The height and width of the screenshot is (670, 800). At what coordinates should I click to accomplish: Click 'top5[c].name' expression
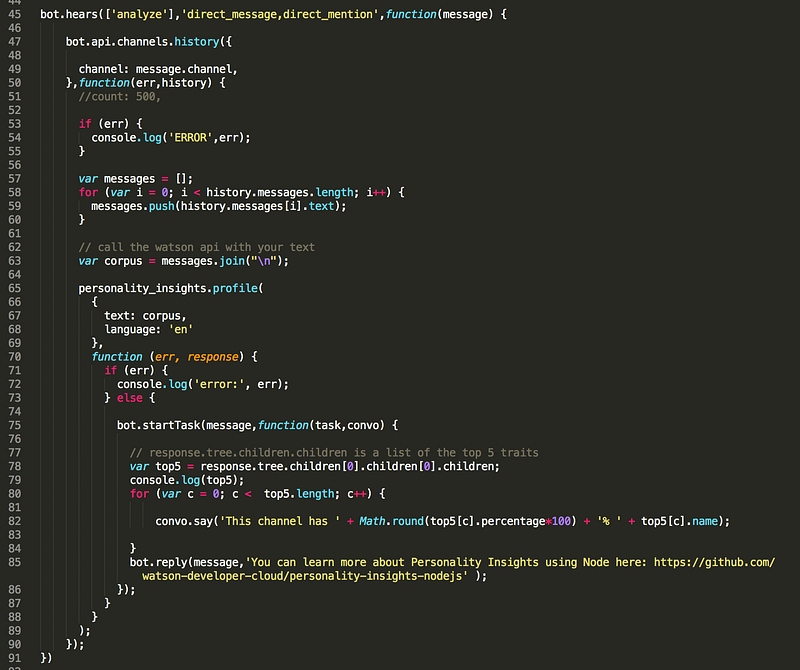(x=679, y=521)
